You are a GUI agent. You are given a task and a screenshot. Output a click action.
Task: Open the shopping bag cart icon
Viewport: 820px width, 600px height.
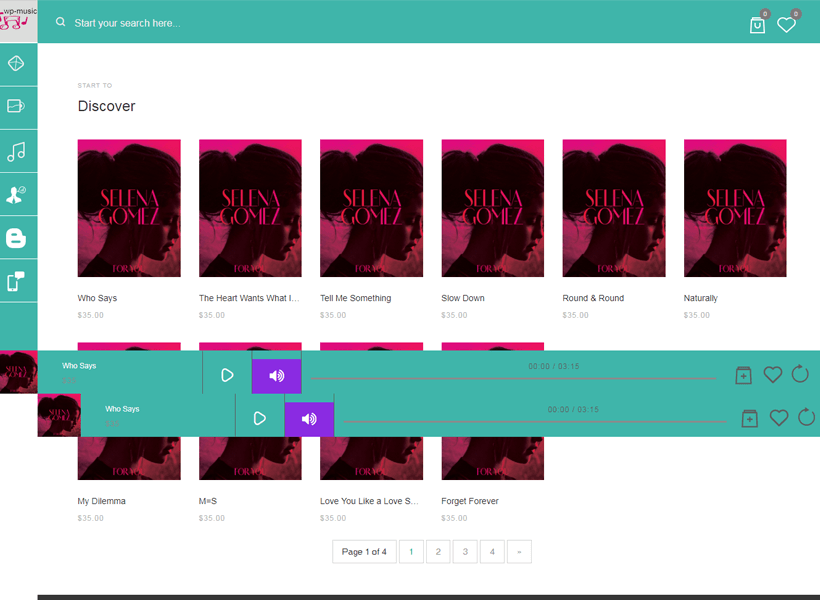(757, 25)
